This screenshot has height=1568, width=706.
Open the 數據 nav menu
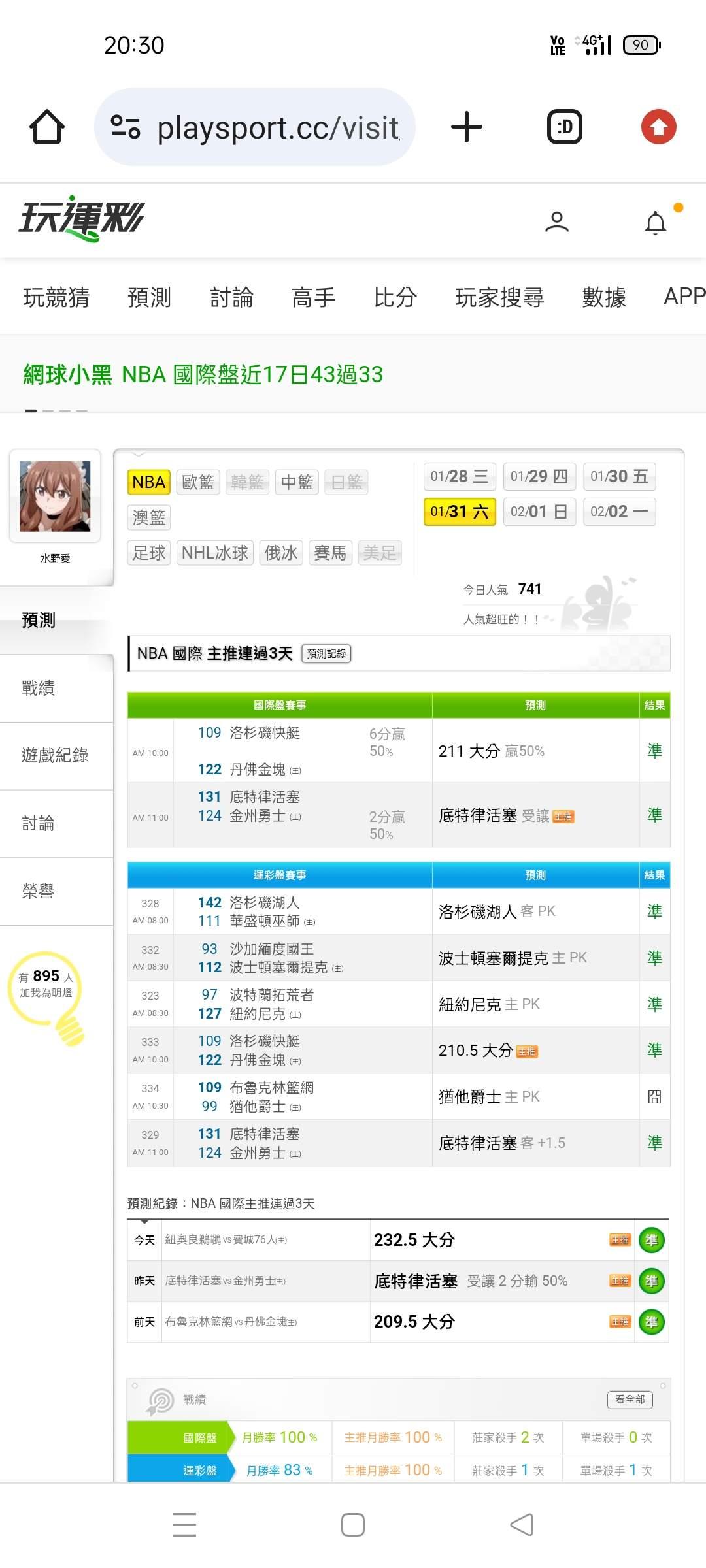(x=604, y=297)
